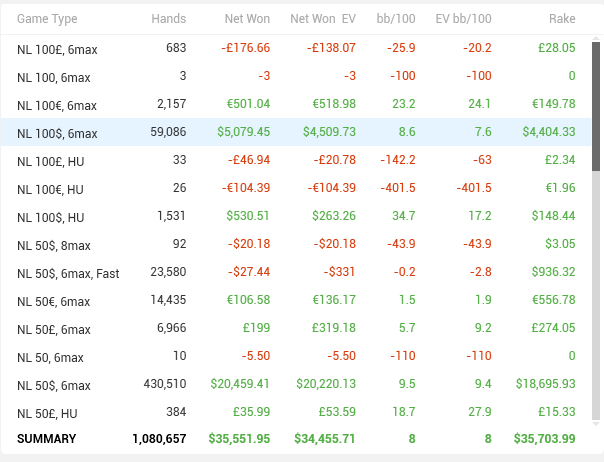Click the scrollbar up arrow
The width and height of the screenshot is (604, 462).
click(x=596, y=38)
